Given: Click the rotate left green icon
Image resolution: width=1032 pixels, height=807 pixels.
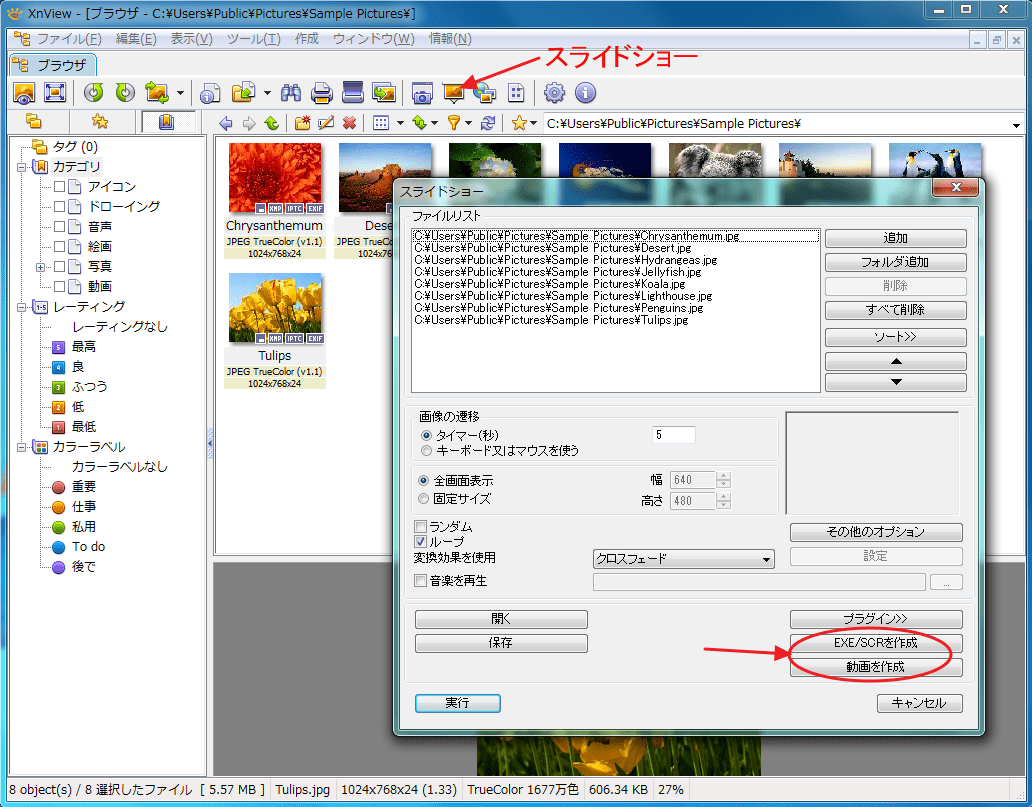Looking at the screenshot, I should [x=93, y=93].
